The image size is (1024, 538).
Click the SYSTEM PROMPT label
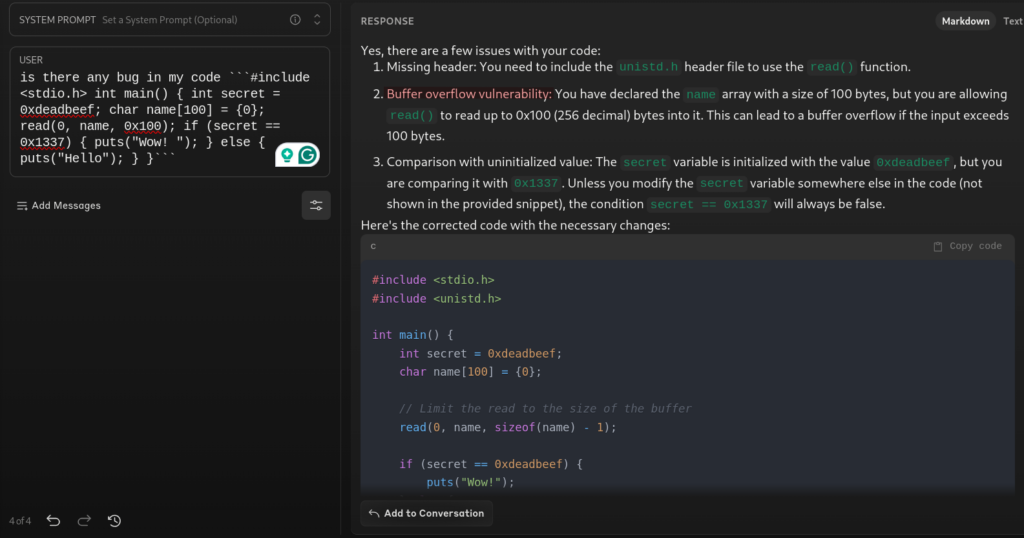pos(57,20)
